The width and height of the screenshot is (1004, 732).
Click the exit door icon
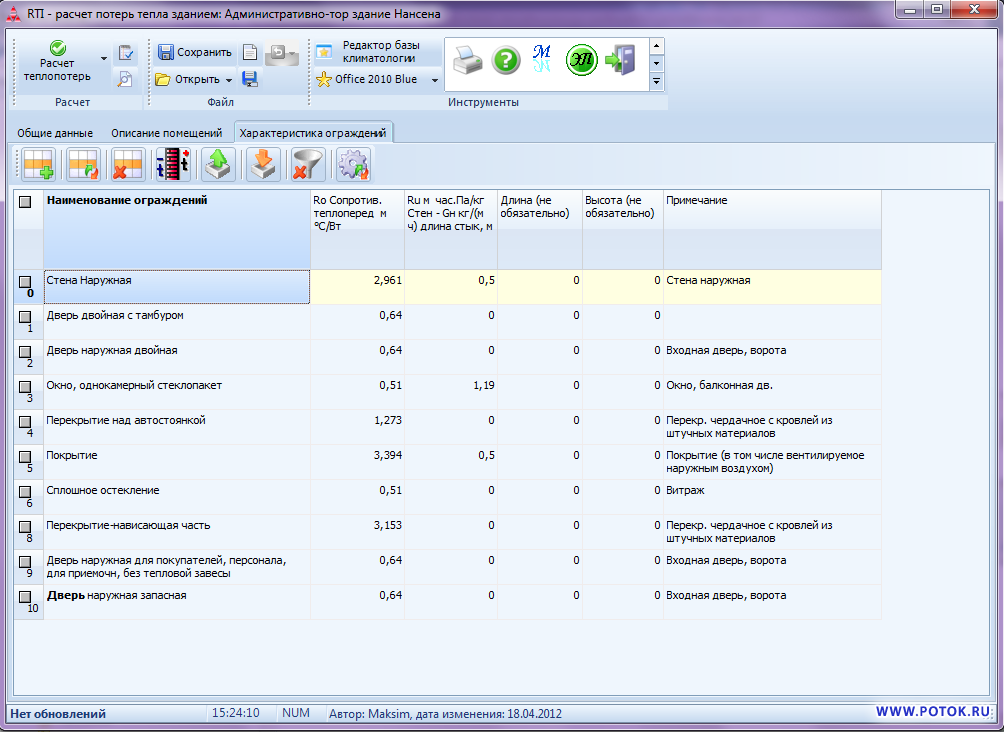(x=620, y=61)
